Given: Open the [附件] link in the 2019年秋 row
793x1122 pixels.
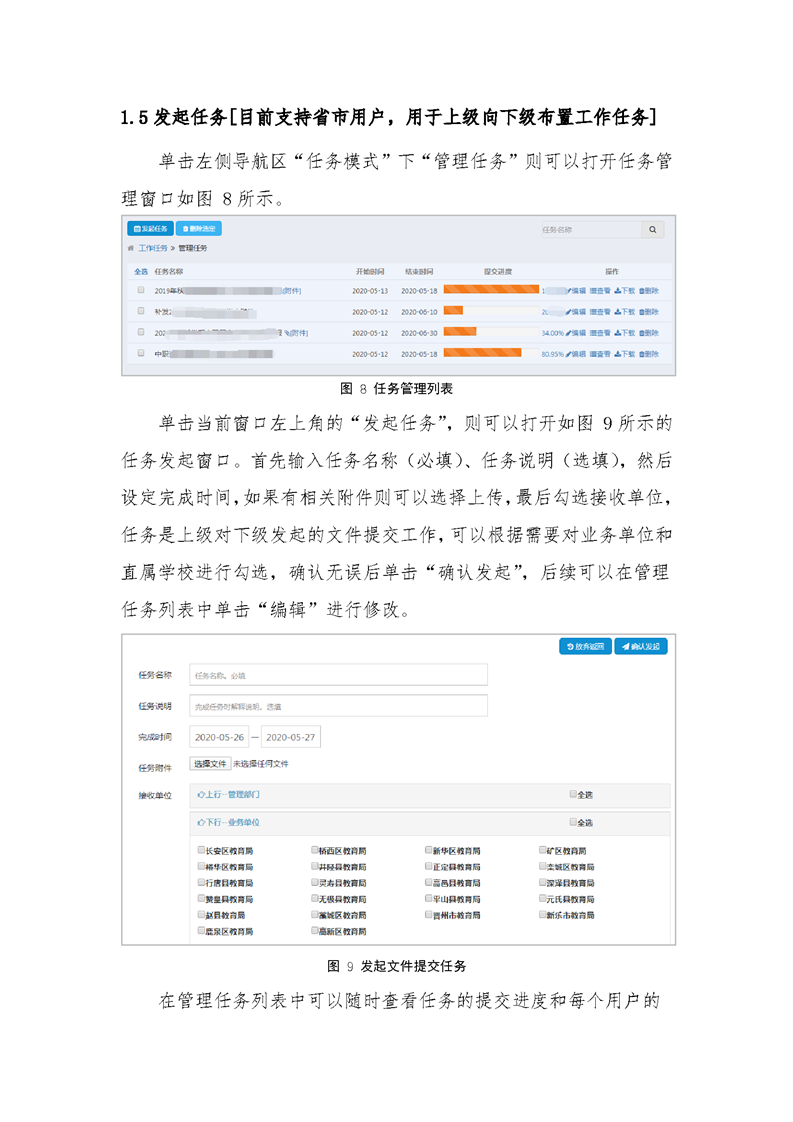Looking at the screenshot, I should pos(291,291).
